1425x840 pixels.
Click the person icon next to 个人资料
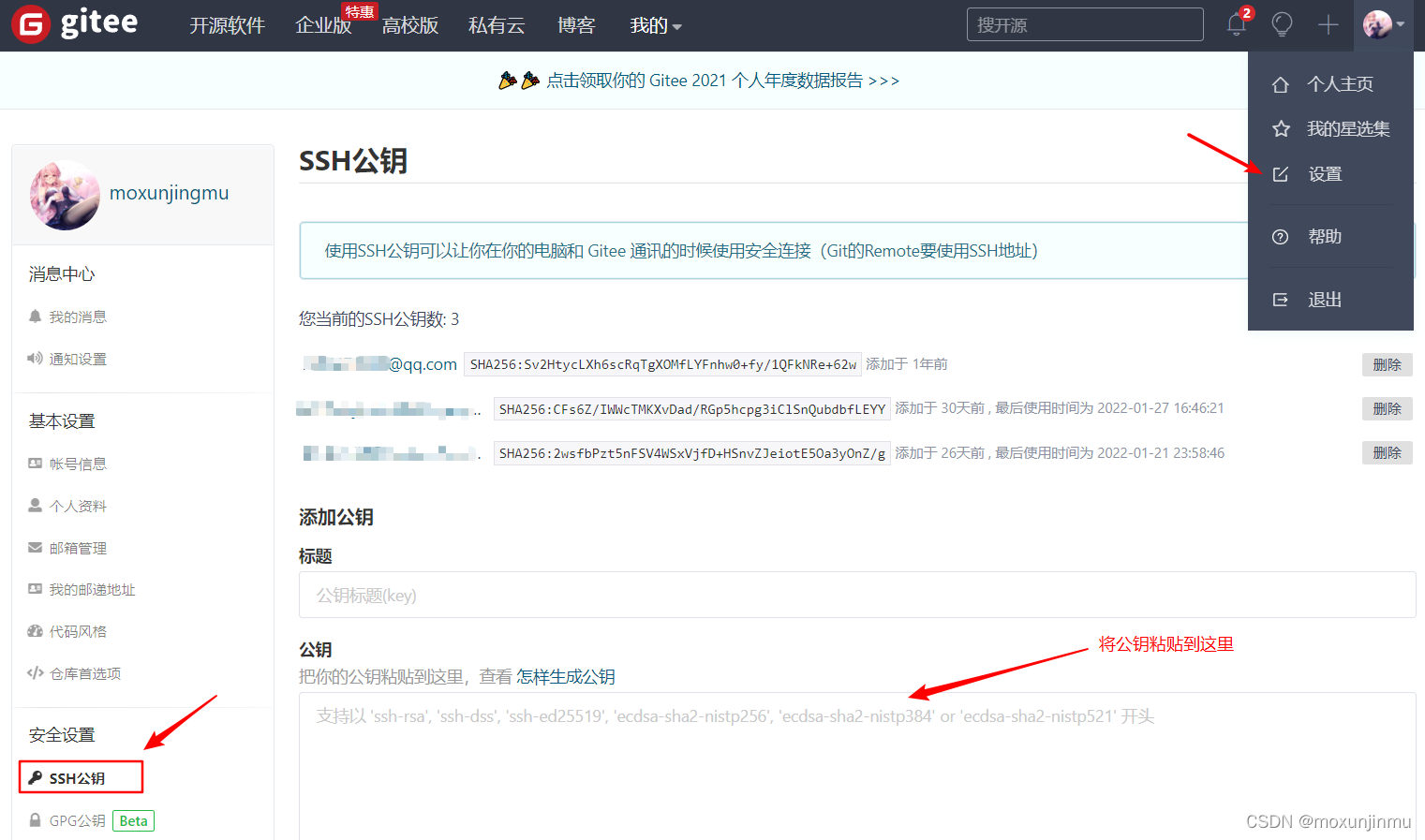tap(36, 506)
